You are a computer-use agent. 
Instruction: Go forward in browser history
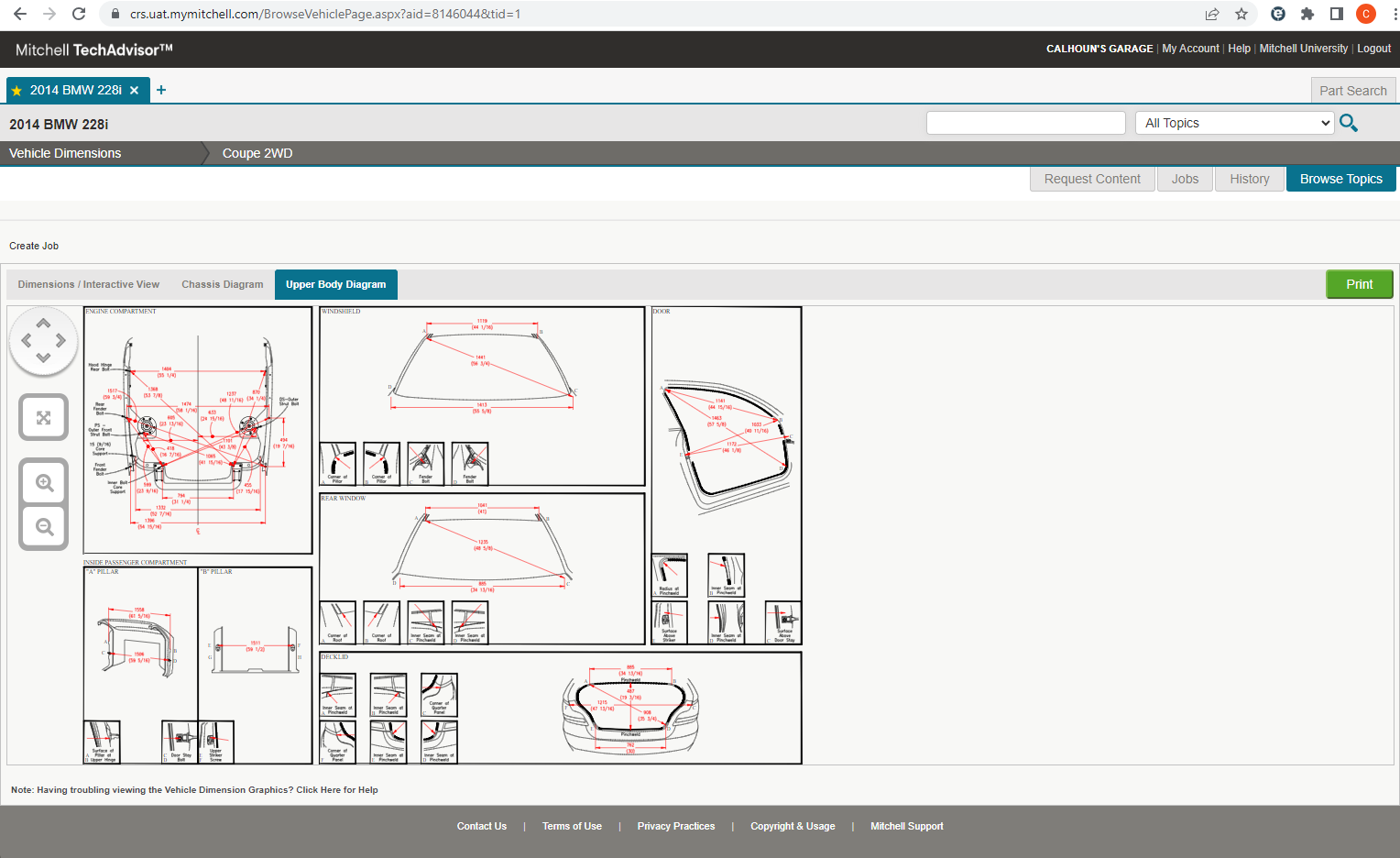click(x=49, y=14)
